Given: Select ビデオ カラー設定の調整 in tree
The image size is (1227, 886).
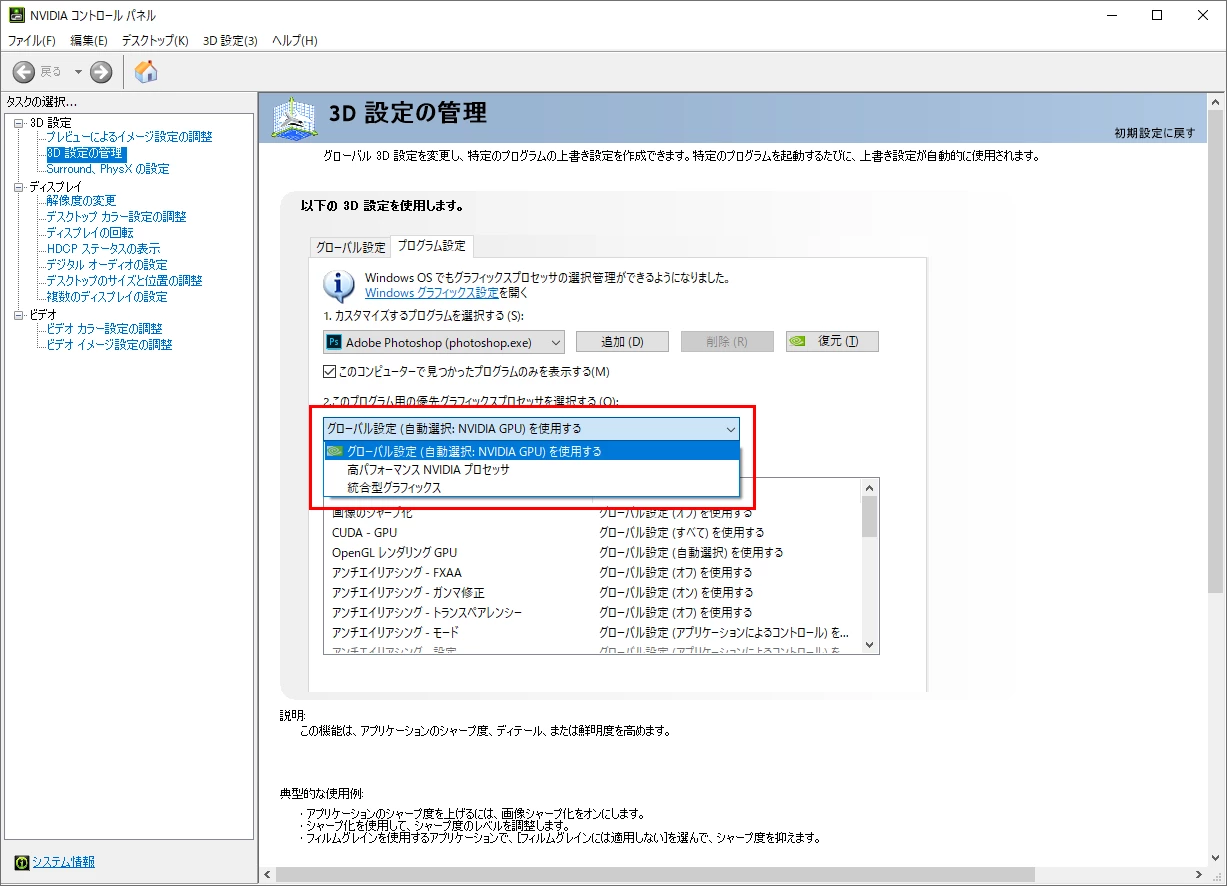Looking at the screenshot, I should (x=104, y=329).
